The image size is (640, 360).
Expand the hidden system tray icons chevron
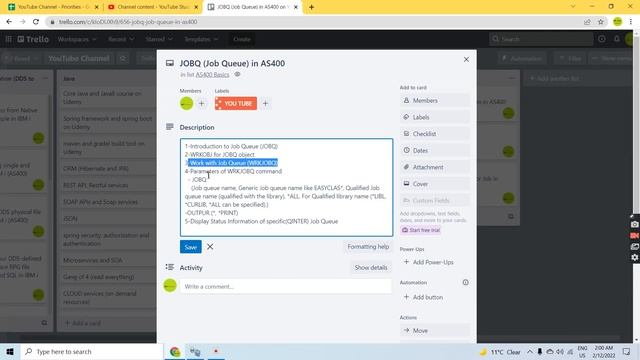(529, 352)
